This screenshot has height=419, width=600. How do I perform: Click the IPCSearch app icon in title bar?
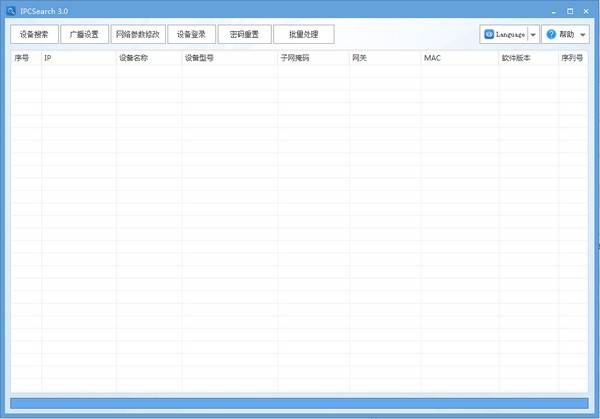click(10, 10)
